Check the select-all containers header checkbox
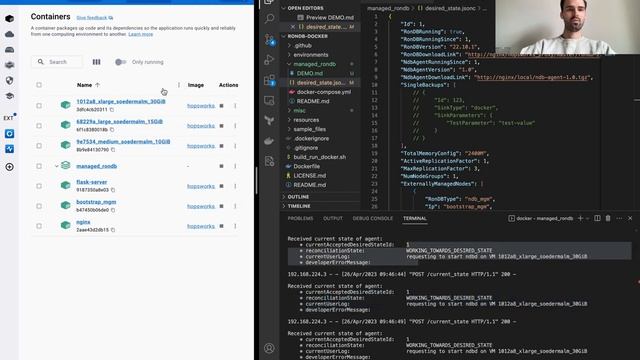Screen dimensions: 640x360 pyautogui.click(x=39, y=85)
